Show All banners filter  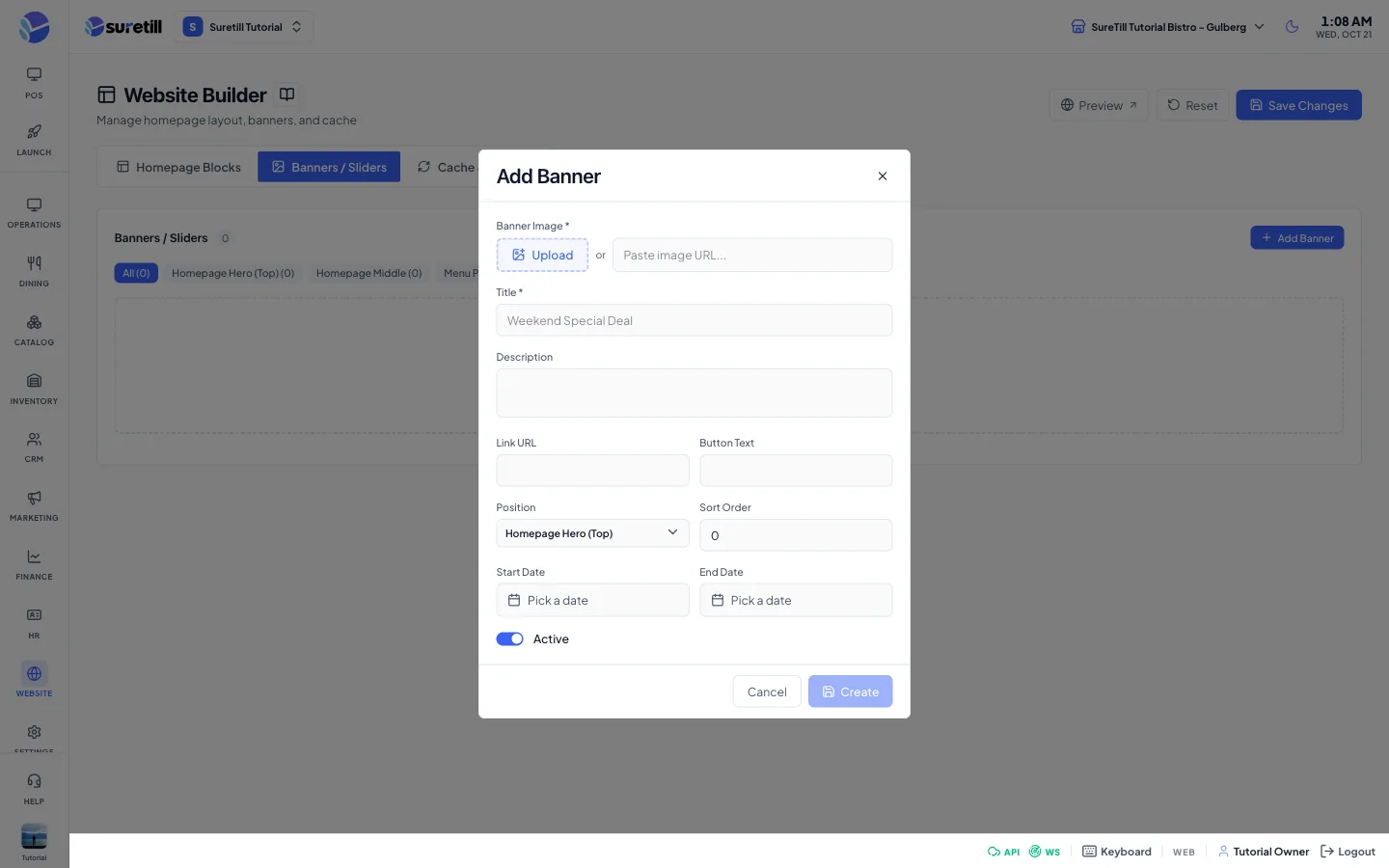[x=136, y=273]
